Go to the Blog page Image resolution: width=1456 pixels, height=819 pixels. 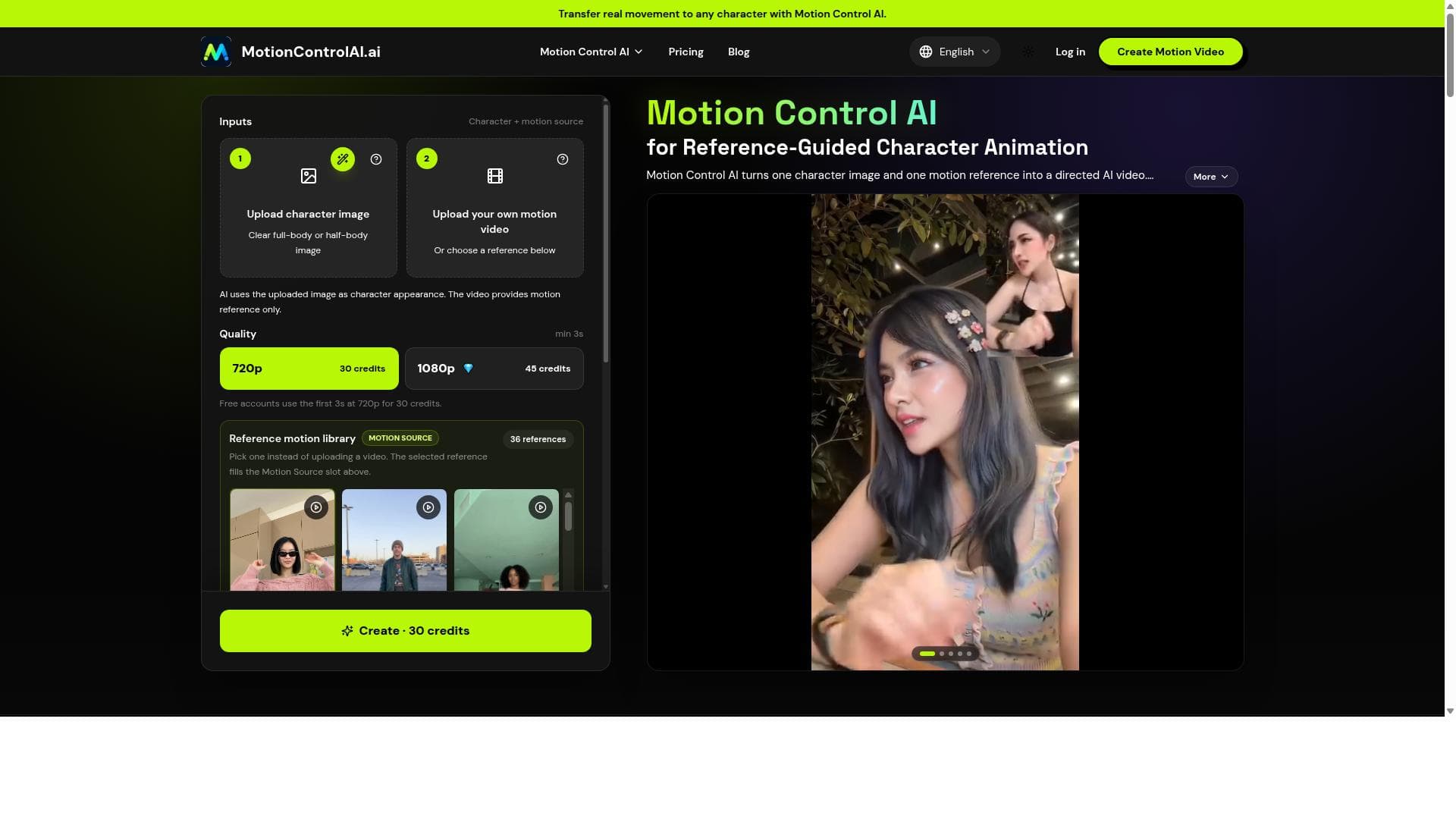tap(739, 52)
